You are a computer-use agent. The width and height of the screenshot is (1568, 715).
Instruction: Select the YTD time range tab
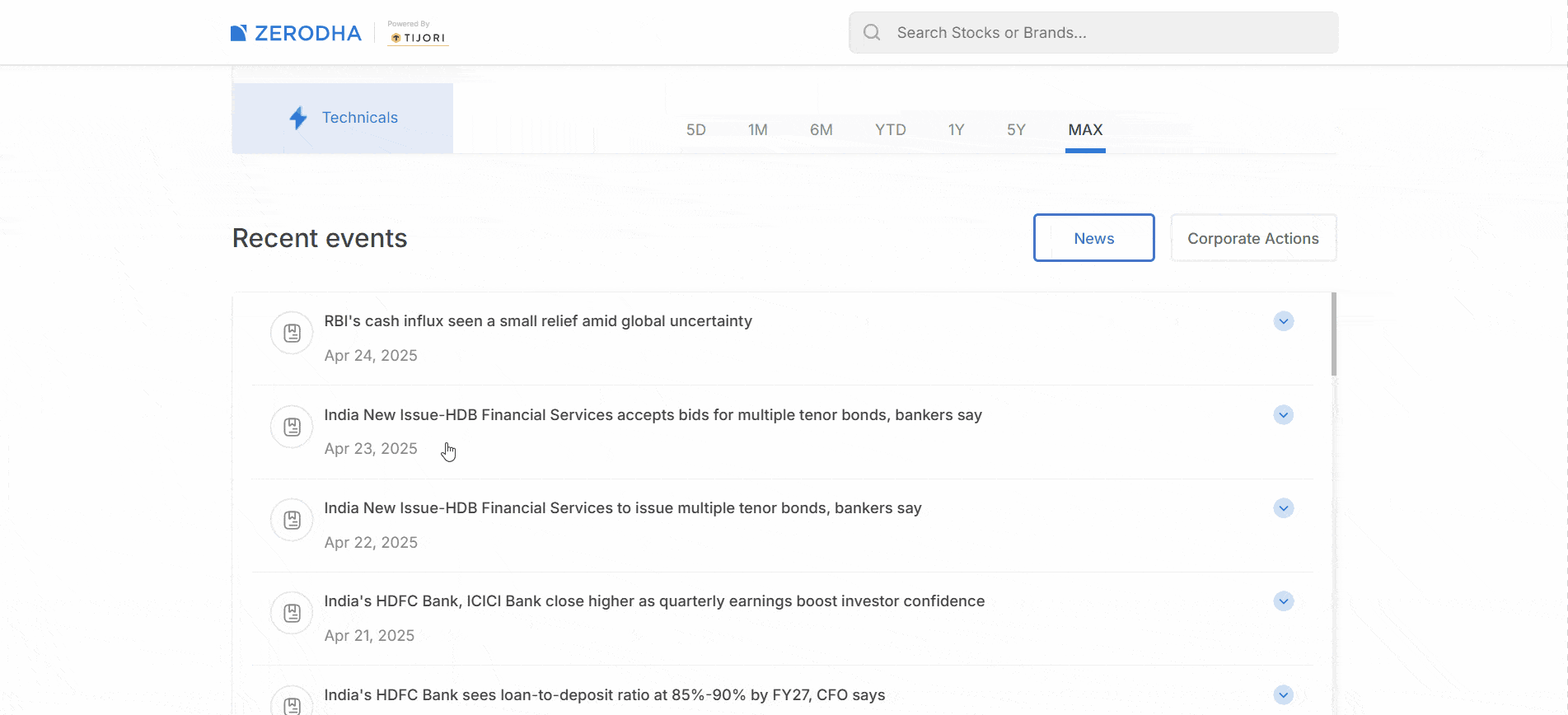coord(891,130)
